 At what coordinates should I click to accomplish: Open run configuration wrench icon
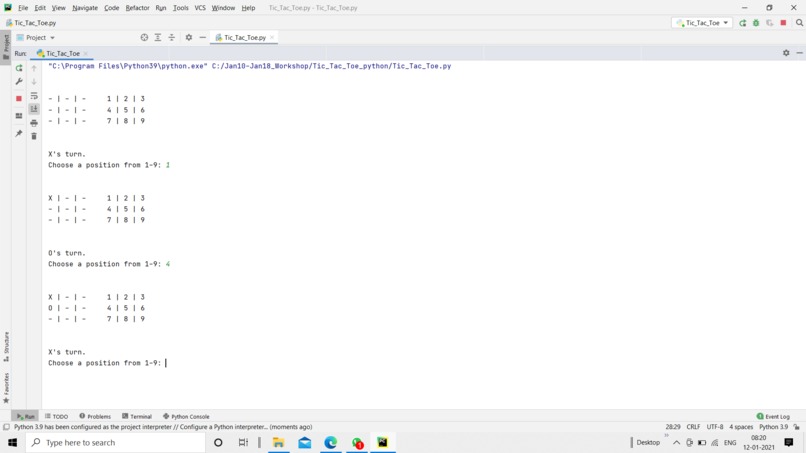[x=19, y=81]
